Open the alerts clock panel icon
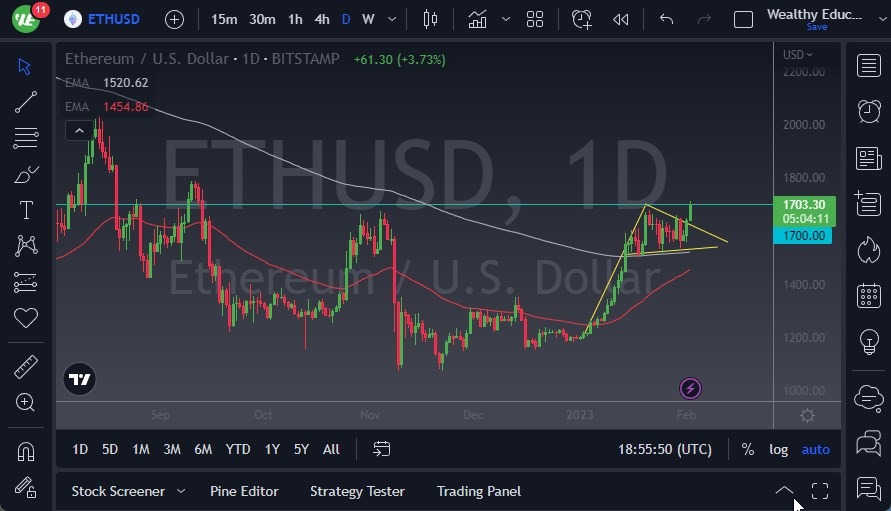This screenshot has height=511, width=891. point(868,112)
